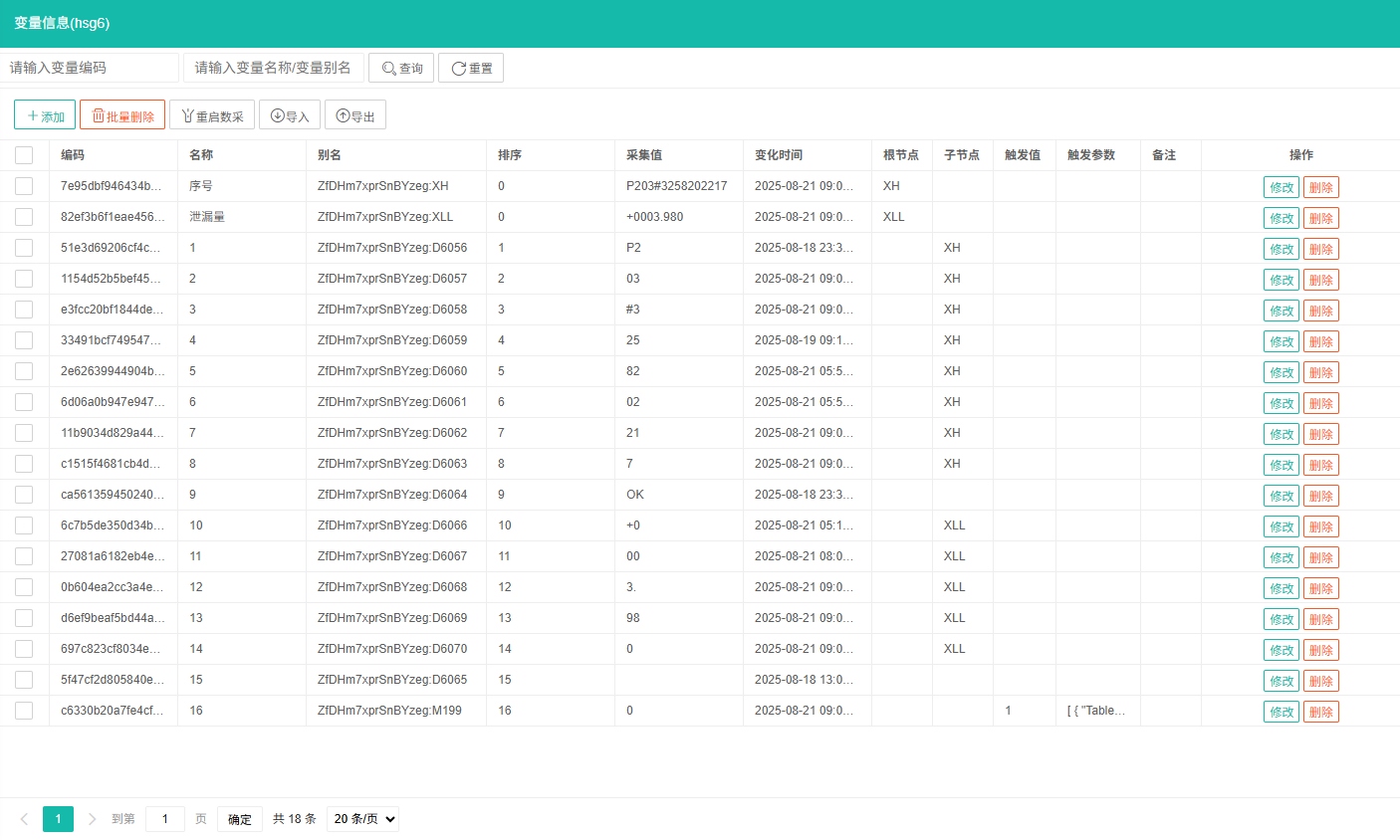1400x840 pixels.
Task: Focus the 变量名称/变量别名 input field
Action: [274, 68]
